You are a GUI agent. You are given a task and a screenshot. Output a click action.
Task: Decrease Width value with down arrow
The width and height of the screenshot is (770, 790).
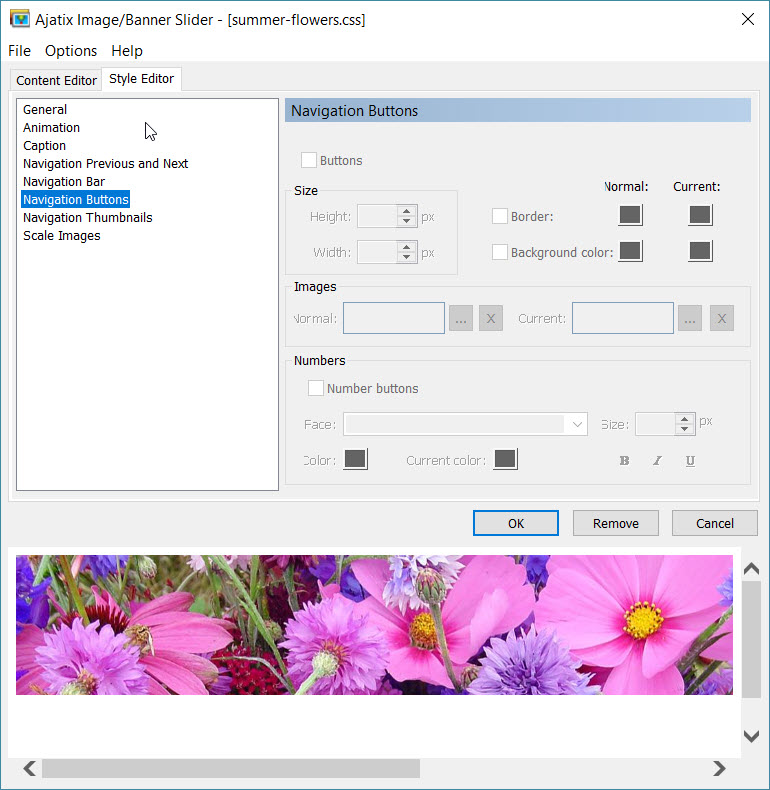[406, 257]
